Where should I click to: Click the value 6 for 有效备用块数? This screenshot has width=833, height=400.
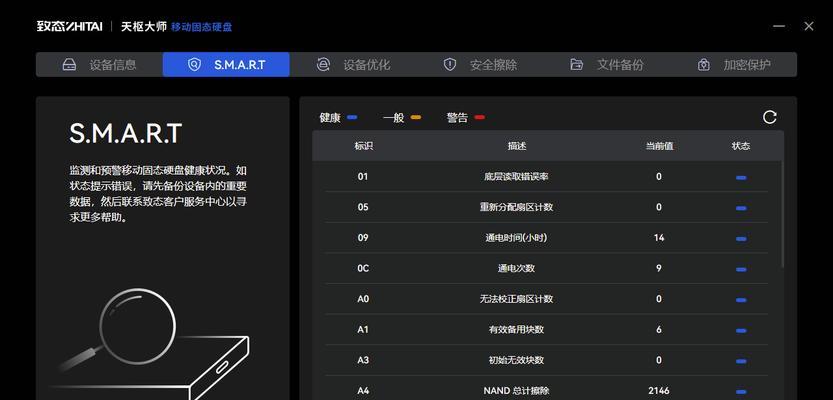[x=659, y=330]
